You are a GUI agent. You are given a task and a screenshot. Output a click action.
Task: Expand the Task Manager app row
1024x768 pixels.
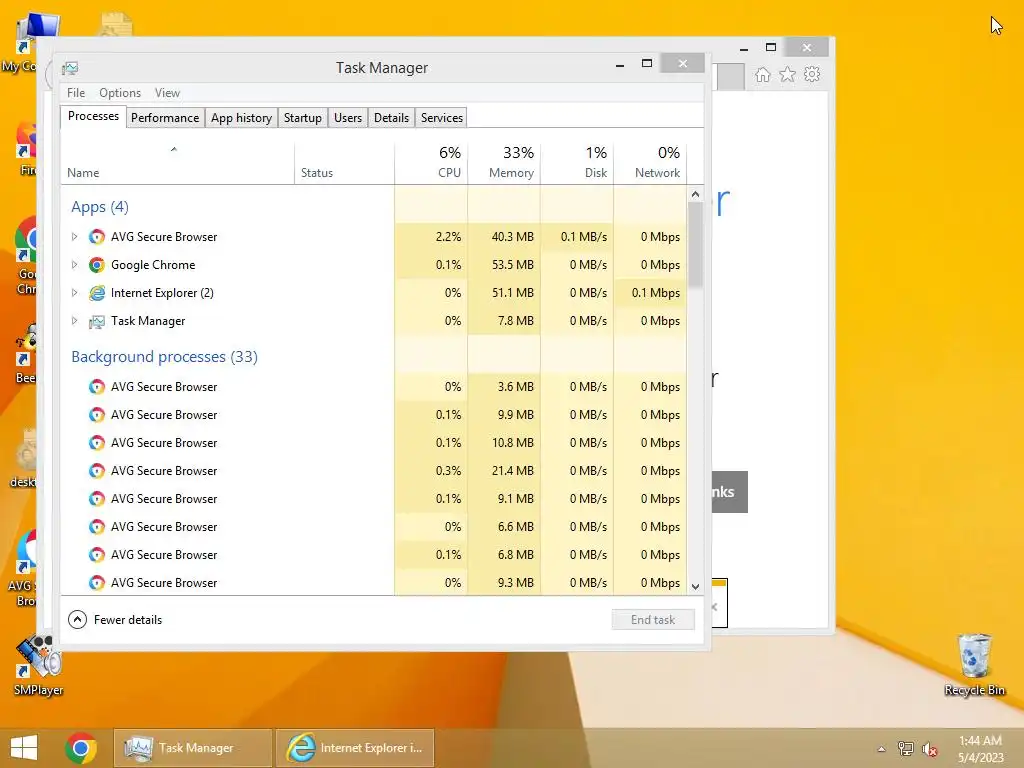(74, 321)
